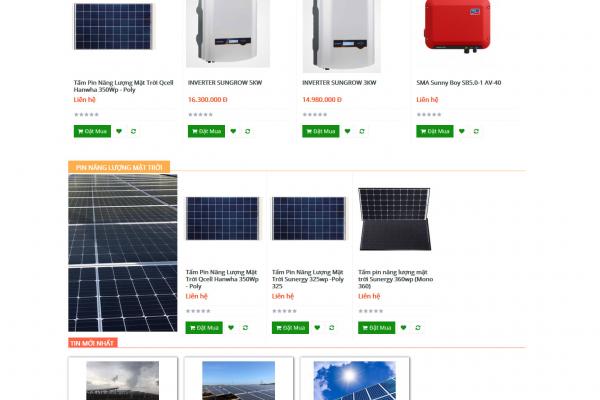
Task: Click the red SMA Sunny Boy product image
Action: pyautogui.click(x=457, y=27)
